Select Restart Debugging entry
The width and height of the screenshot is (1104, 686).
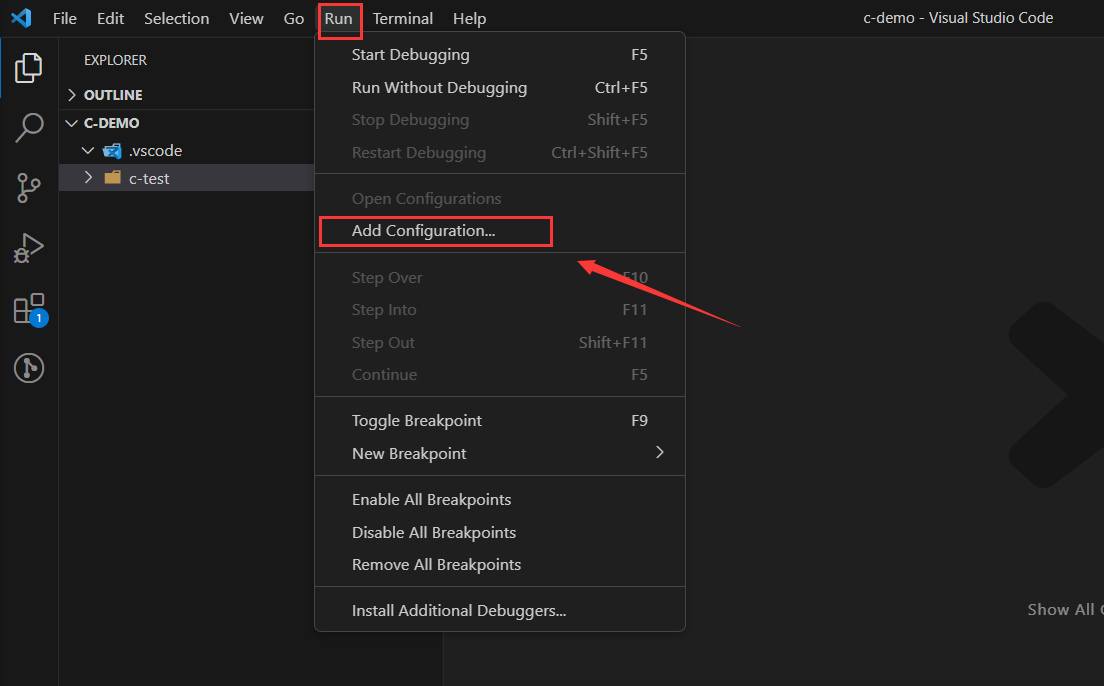[500, 152]
